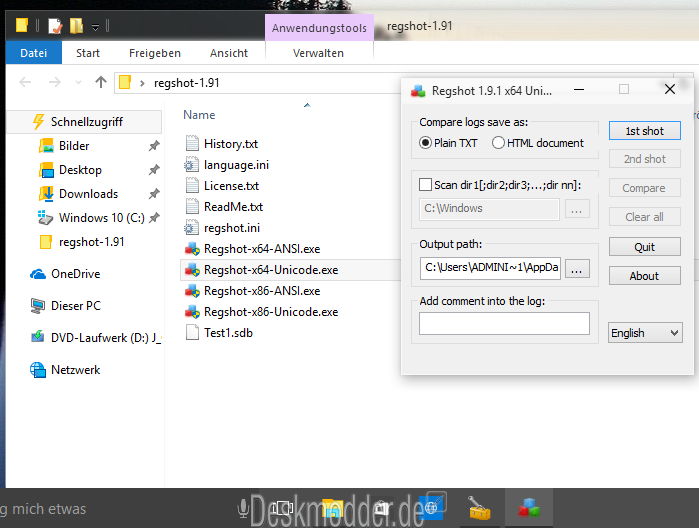Click the Task View taskbar icon
The width and height of the screenshot is (699, 528).
(282, 507)
